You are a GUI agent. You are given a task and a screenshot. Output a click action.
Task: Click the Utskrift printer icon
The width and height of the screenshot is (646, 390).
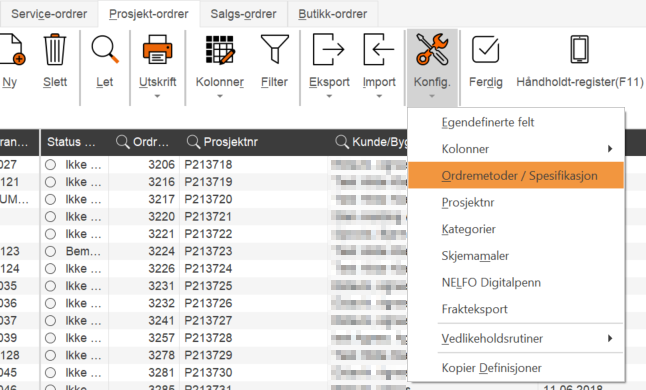pos(157,49)
